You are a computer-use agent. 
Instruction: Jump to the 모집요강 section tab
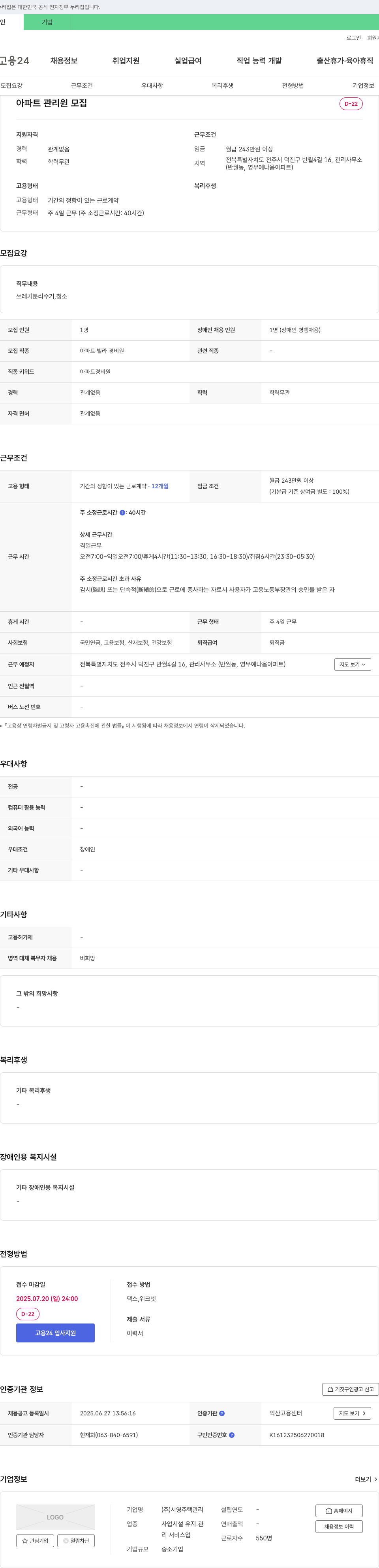tap(11, 86)
